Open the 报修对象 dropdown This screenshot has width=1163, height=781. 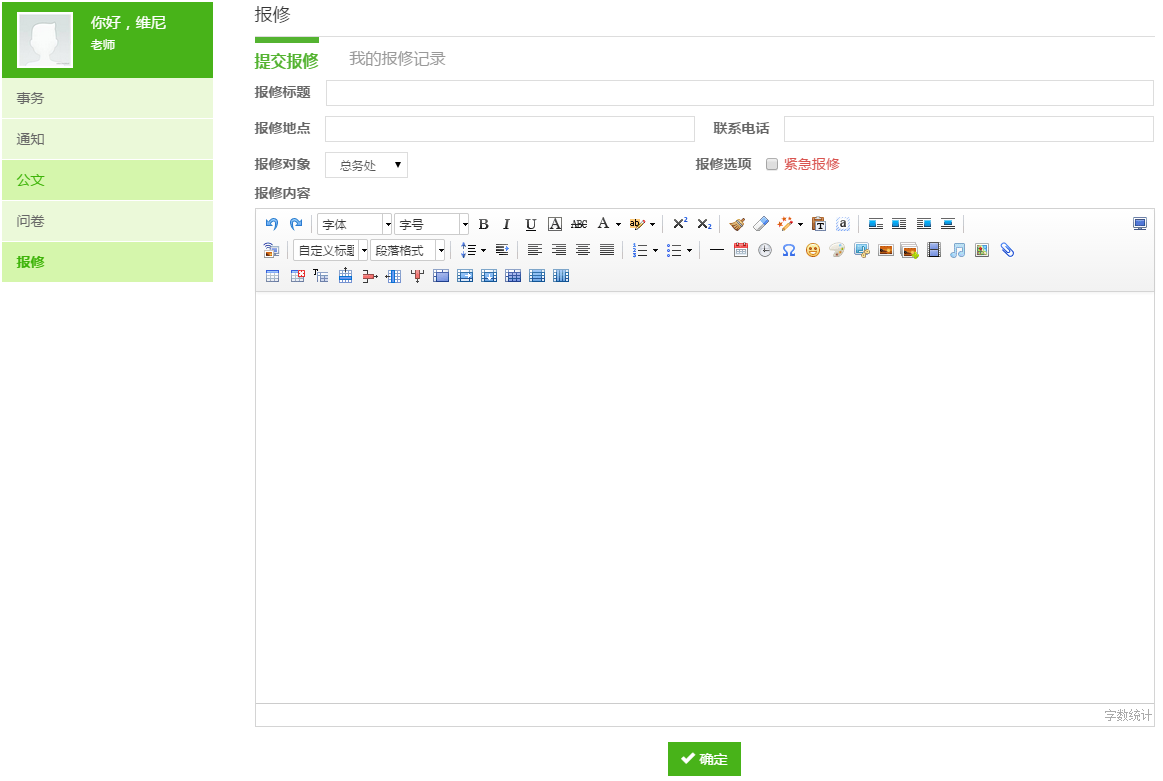pos(366,165)
